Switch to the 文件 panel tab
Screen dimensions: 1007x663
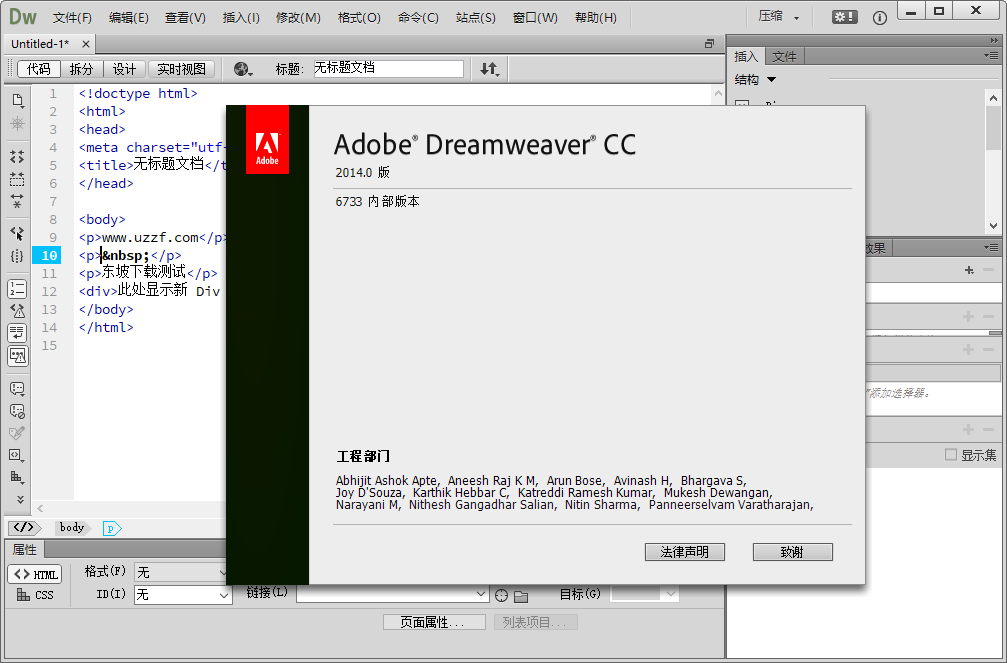(784, 57)
